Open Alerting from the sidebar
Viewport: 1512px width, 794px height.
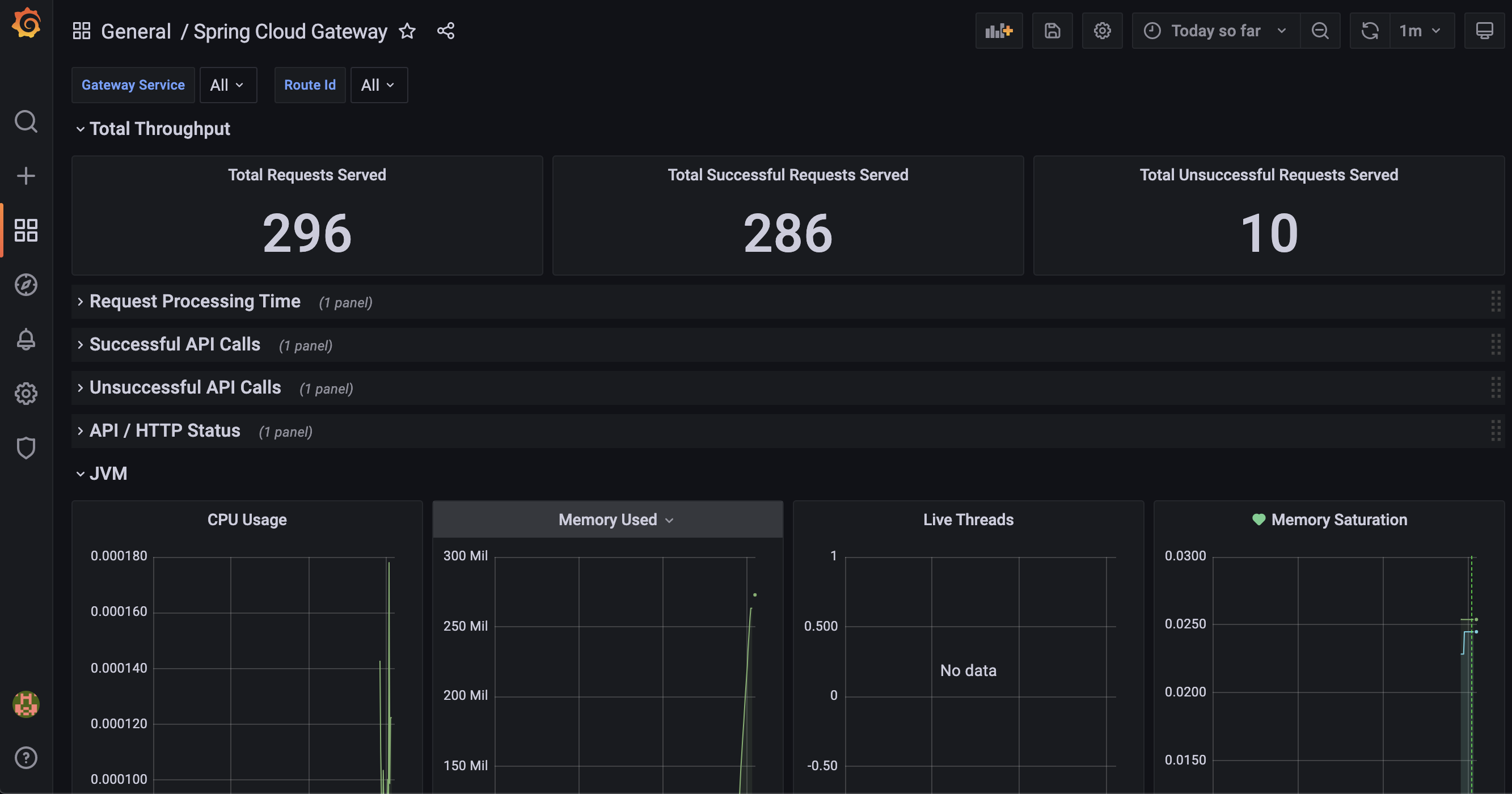tap(26, 339)
